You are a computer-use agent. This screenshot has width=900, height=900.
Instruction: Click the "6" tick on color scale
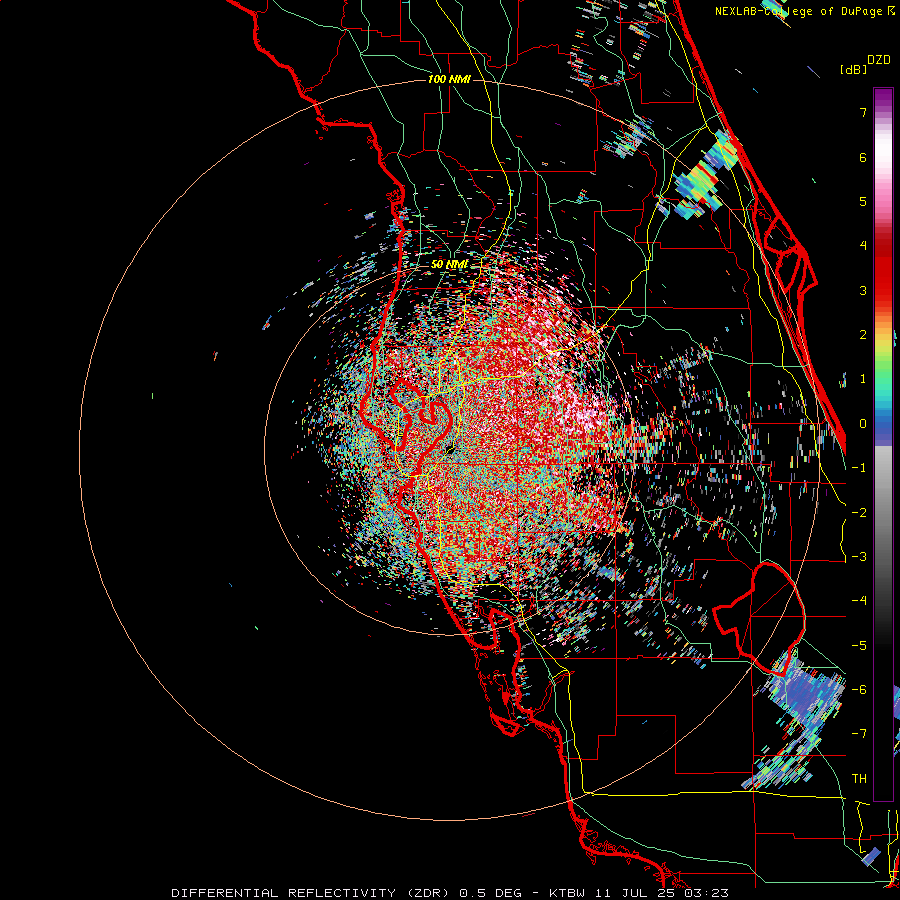click(863, 157)
